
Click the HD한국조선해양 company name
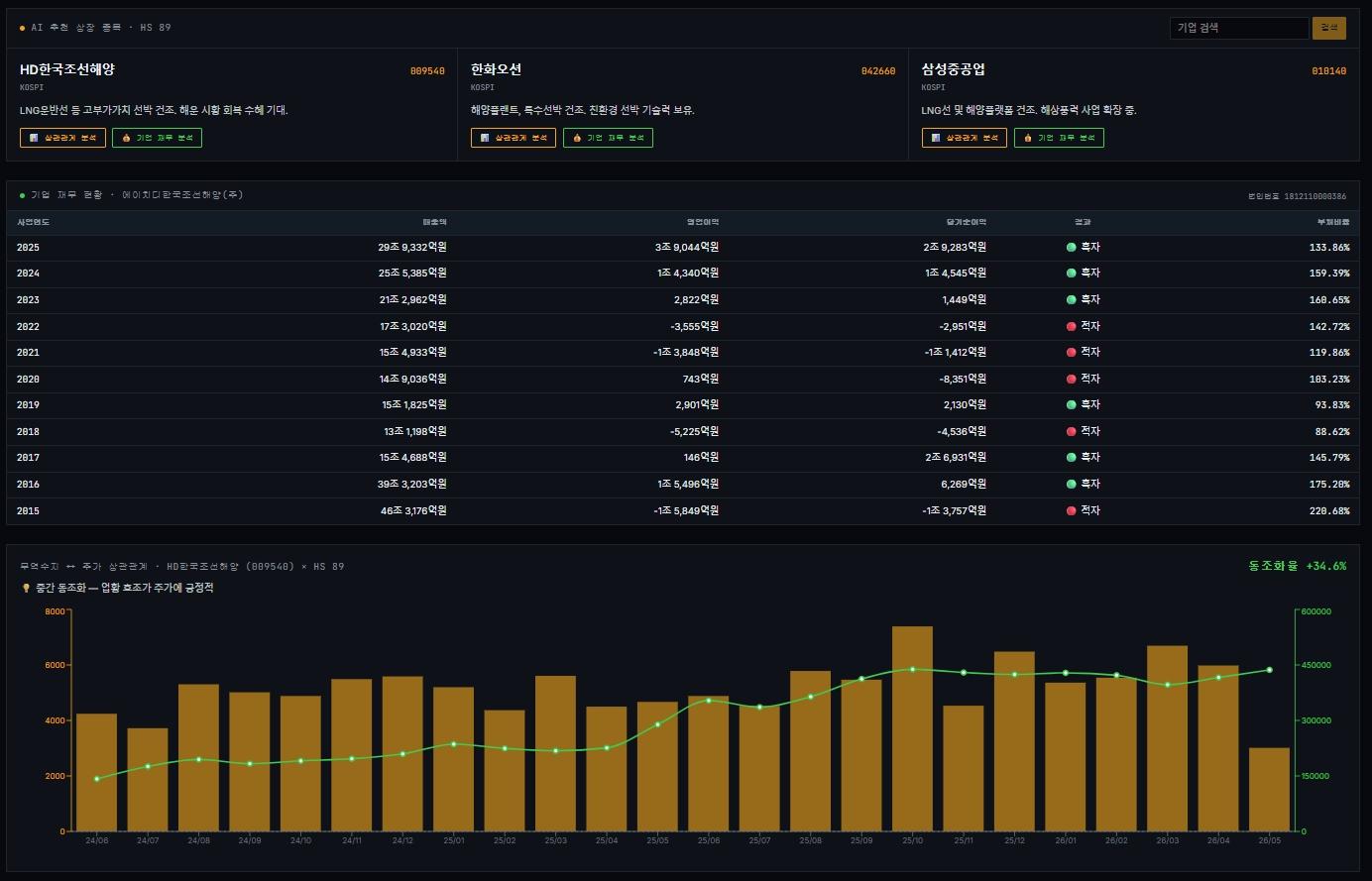(67, 69)
